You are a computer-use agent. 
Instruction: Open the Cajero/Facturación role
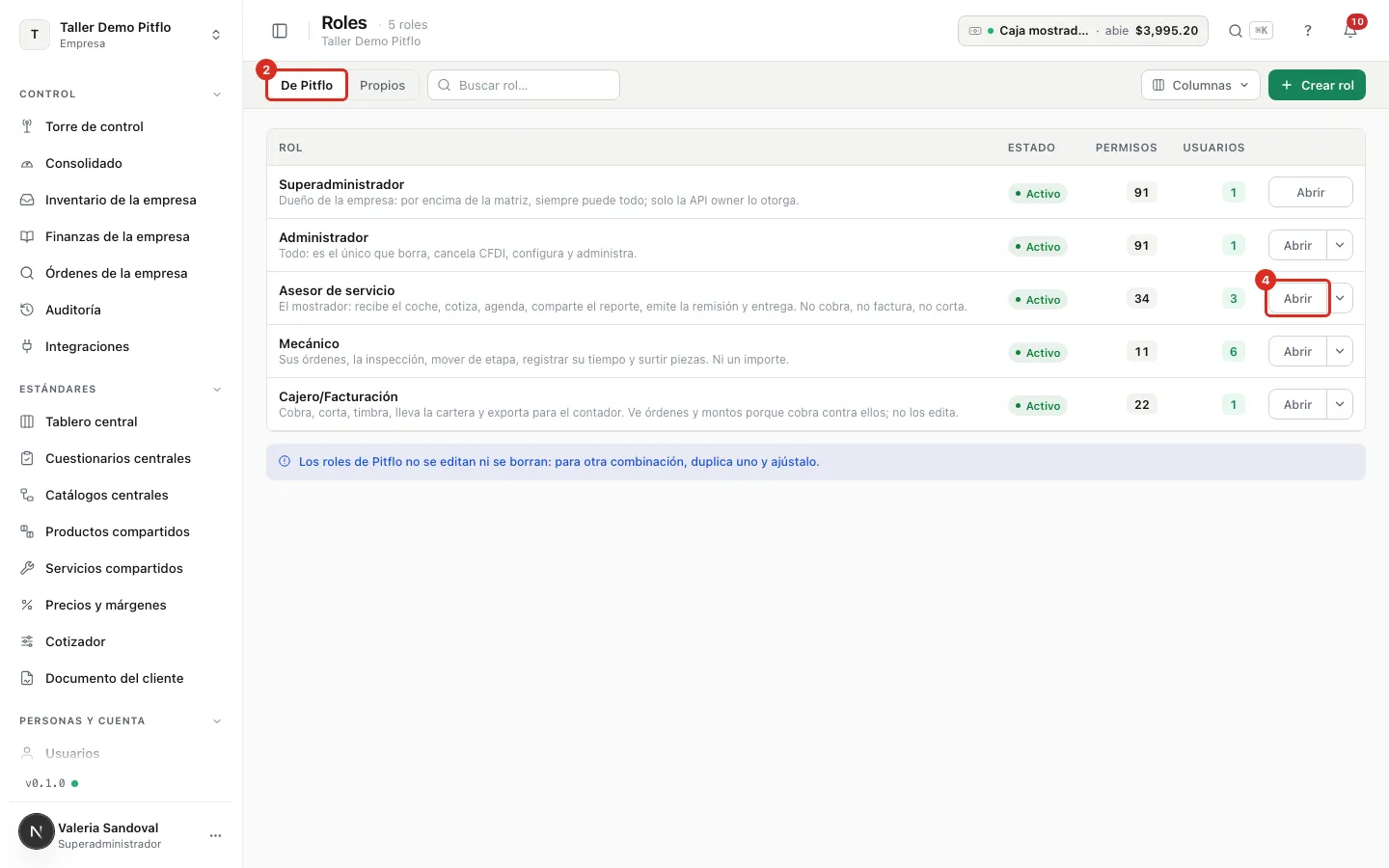point(1297,404)
